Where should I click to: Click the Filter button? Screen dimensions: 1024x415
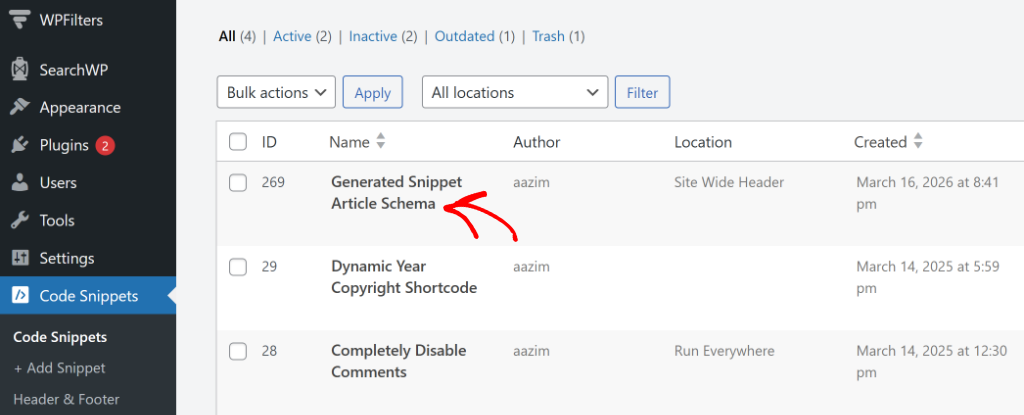[643, 92]
